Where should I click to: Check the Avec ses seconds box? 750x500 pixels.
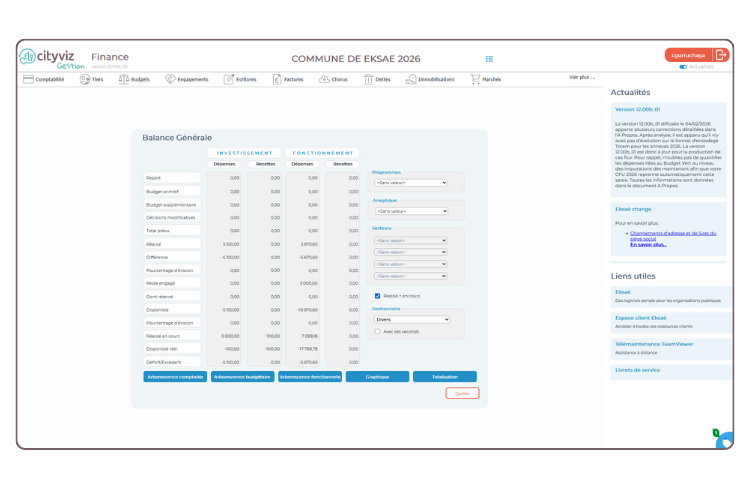pos(377,331)
